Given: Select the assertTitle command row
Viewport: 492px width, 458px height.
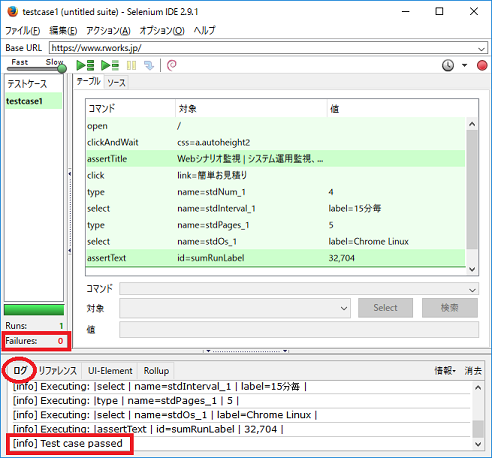Looking at the screenshot, I should coord(275,159).
